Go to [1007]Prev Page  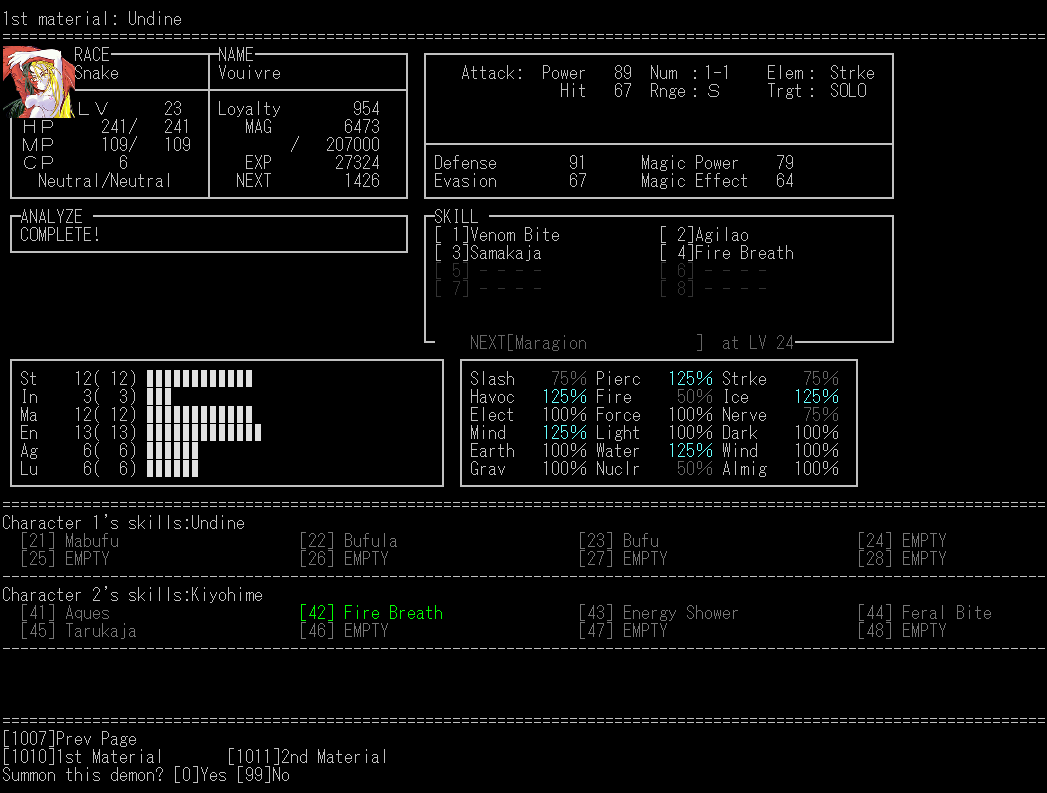(70, 739)
